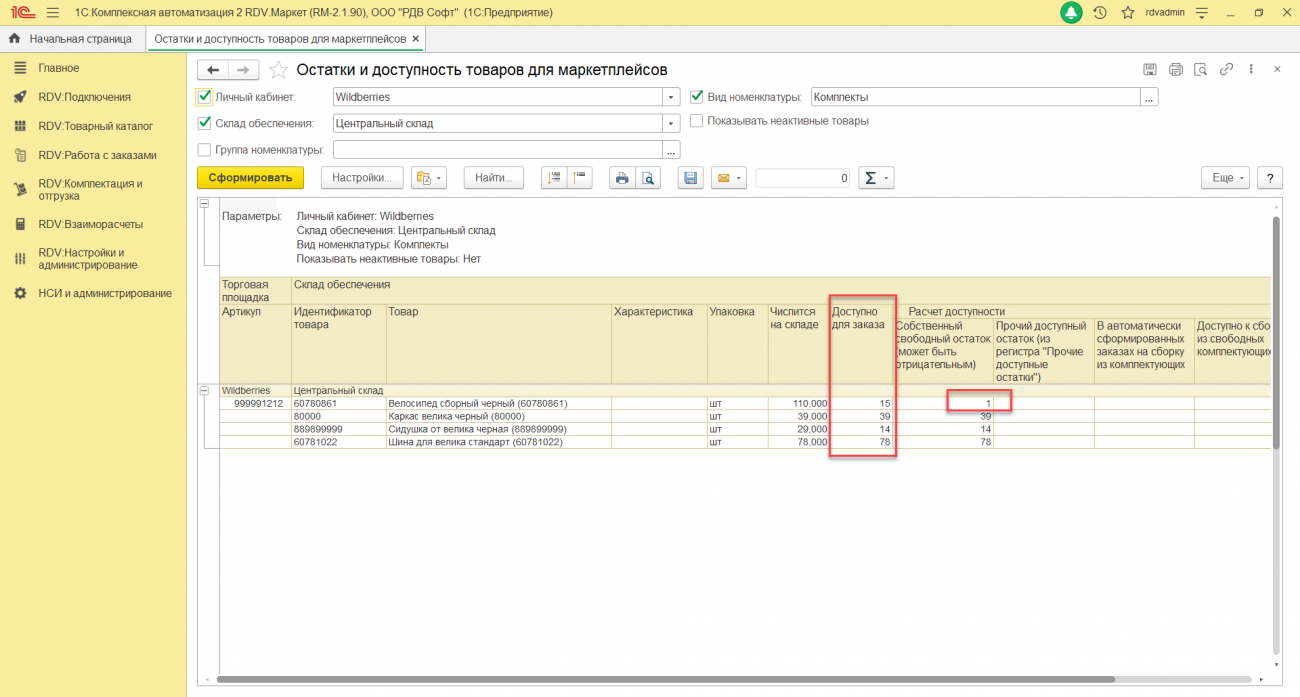
Task: Click the home icon of Начальная страница
Action: 15,38
